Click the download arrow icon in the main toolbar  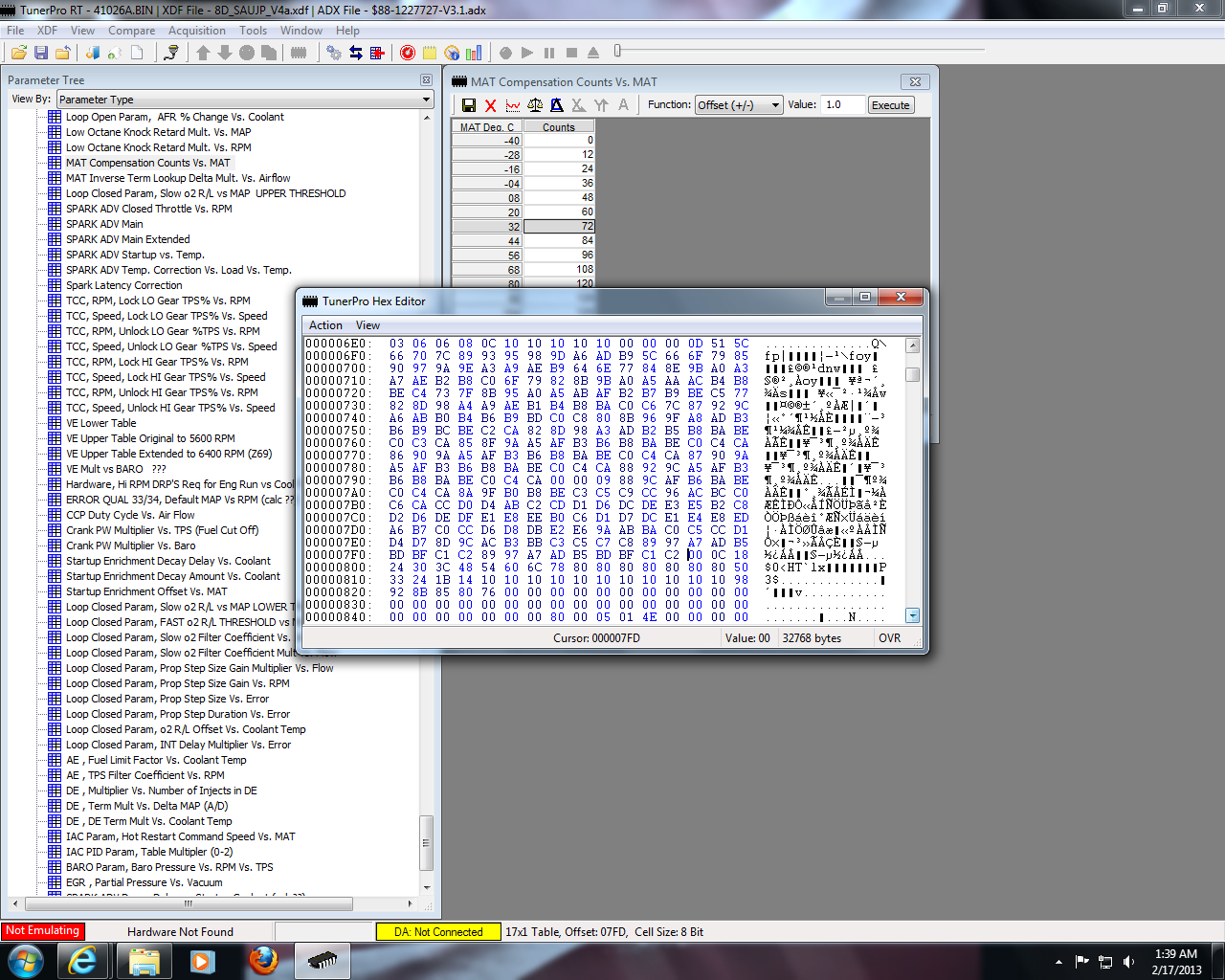[x=225, y=53]
